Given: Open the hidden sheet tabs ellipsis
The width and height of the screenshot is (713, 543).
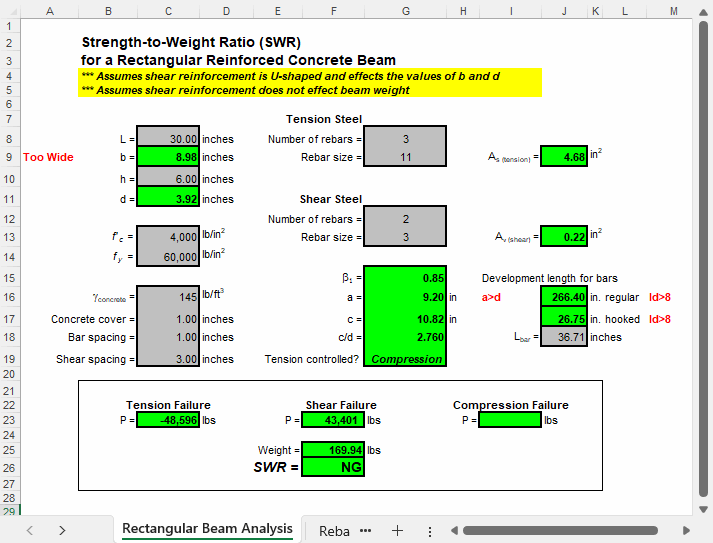Looking at the screenshot, I should point(365,530).
